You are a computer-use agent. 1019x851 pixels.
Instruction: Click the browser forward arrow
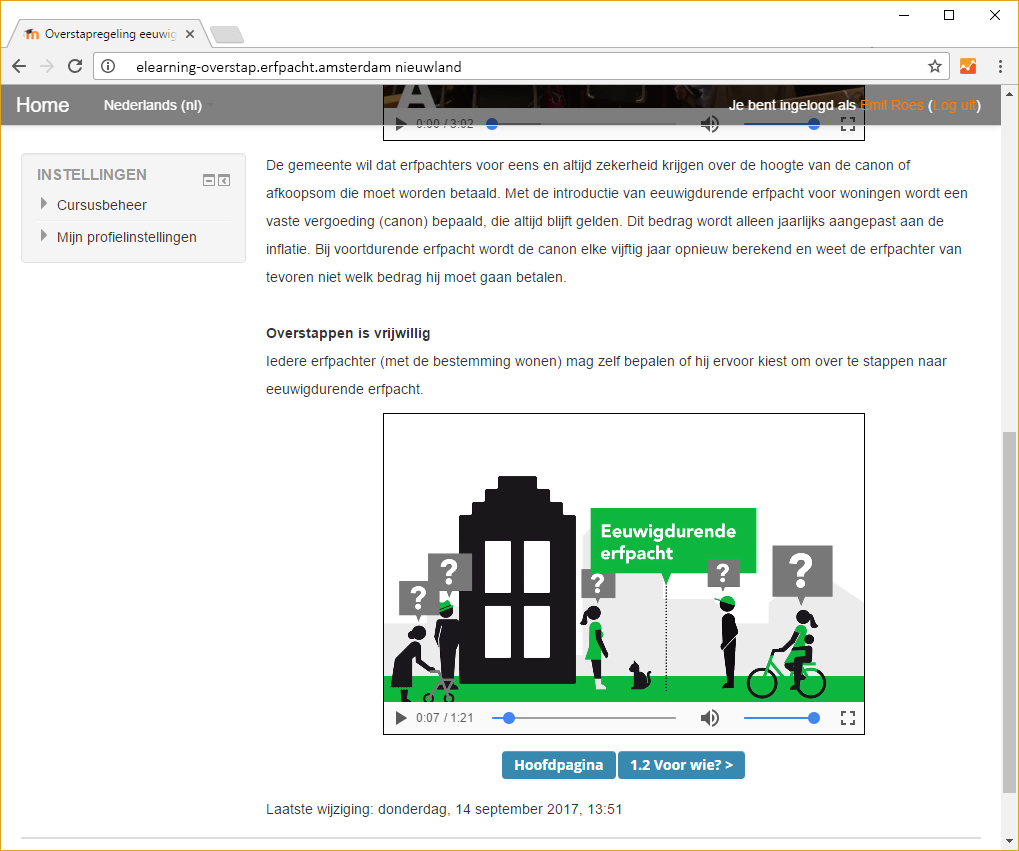coord(47,66)
